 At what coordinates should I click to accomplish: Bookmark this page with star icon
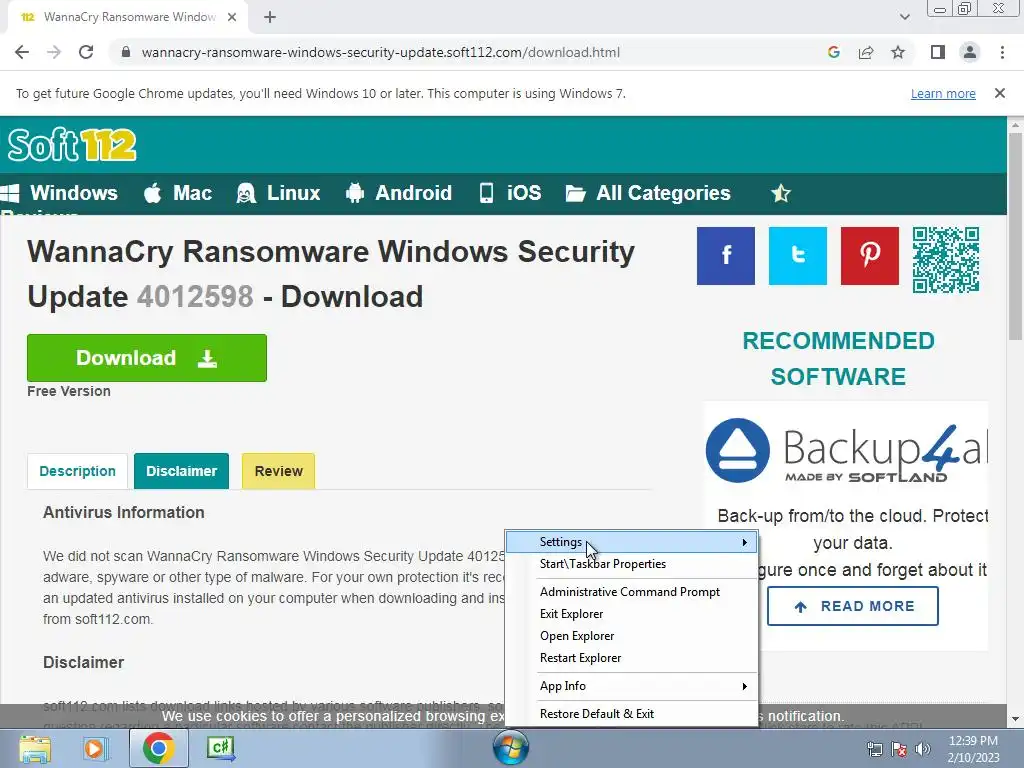[898, 52]
